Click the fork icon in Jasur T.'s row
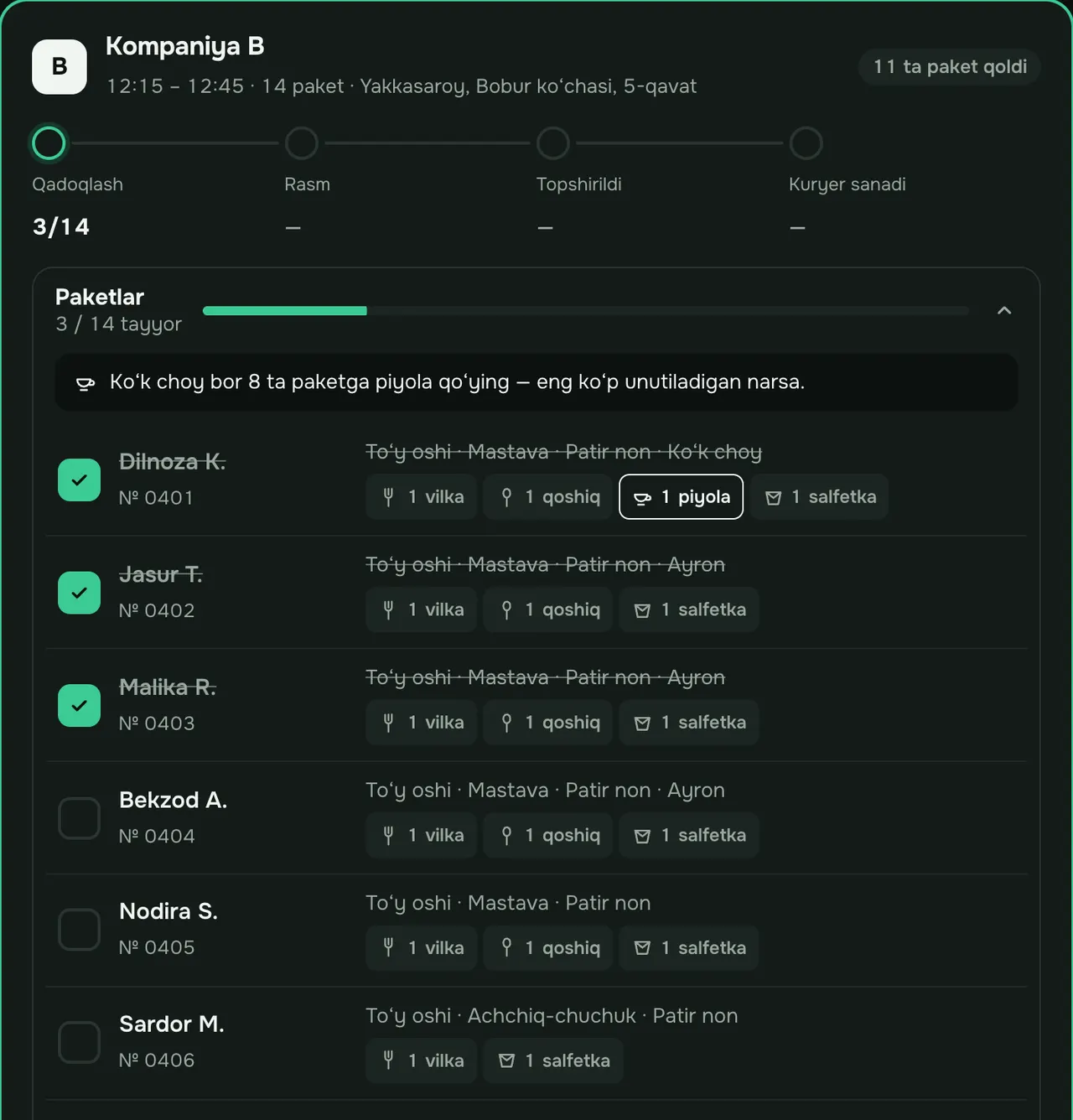Image resolution: width=1073 pixels, height=1120 pixels. coord(388,609)
